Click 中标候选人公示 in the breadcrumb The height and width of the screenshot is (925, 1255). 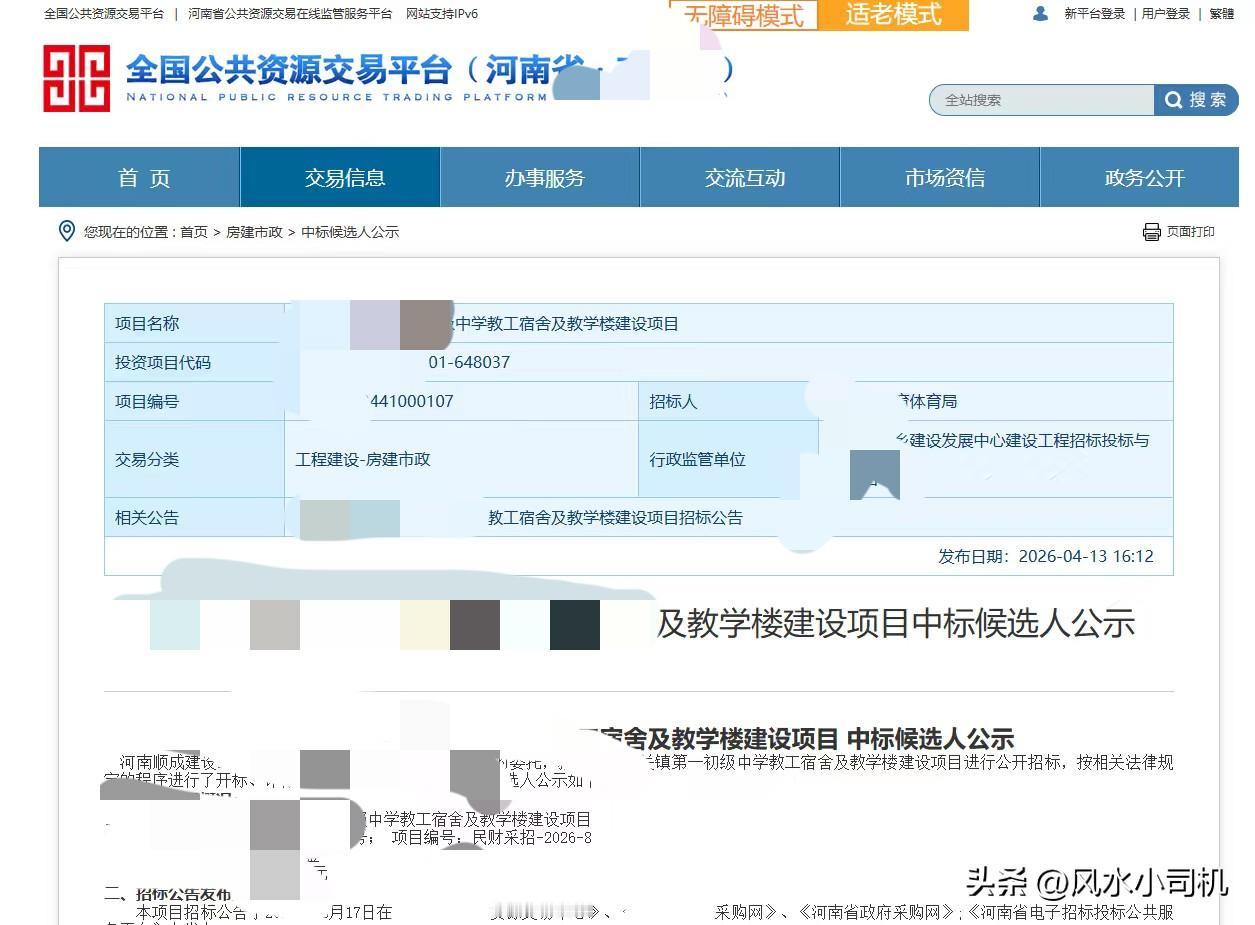(x=350, y=232)
